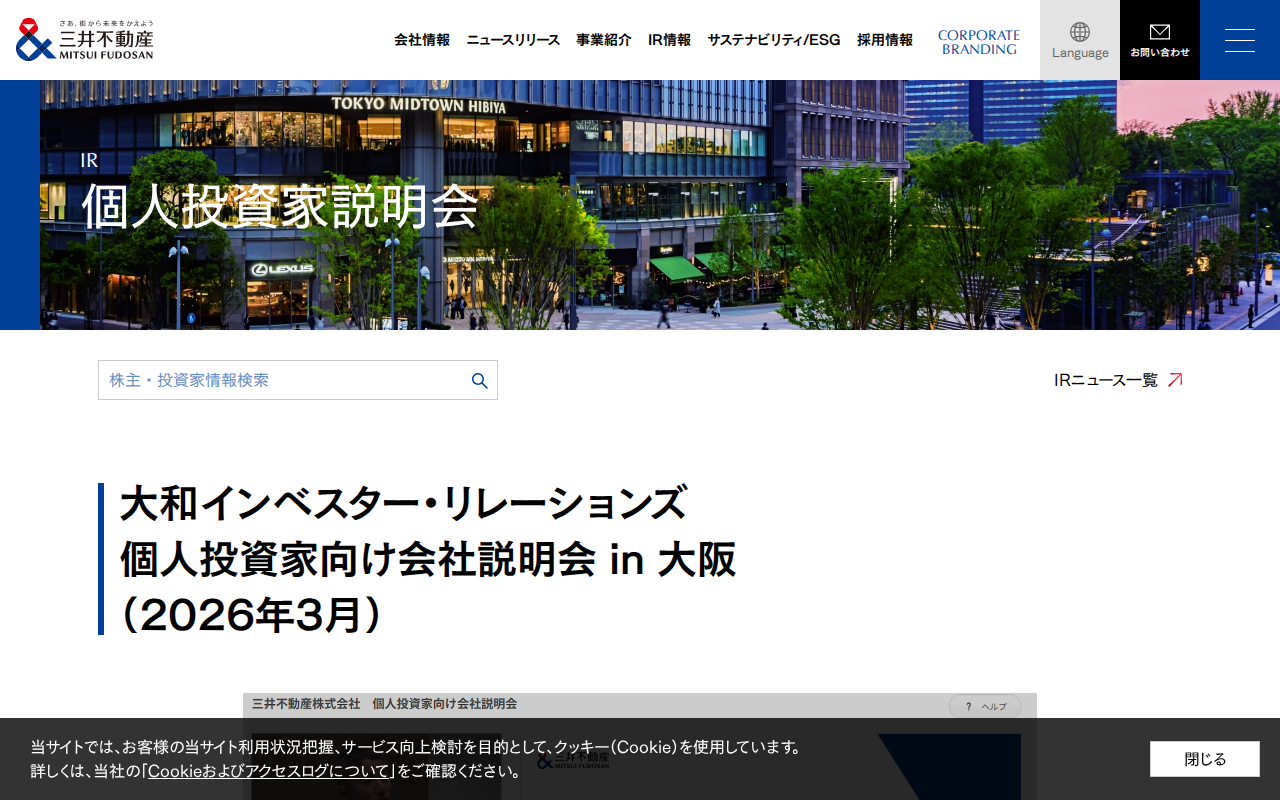Image resolution: width=1280 pixels, height=800 pixels.
Task: Open Cookieおよびアクセスログについて link
Action: pyautogui.click(x=268, y=771)
